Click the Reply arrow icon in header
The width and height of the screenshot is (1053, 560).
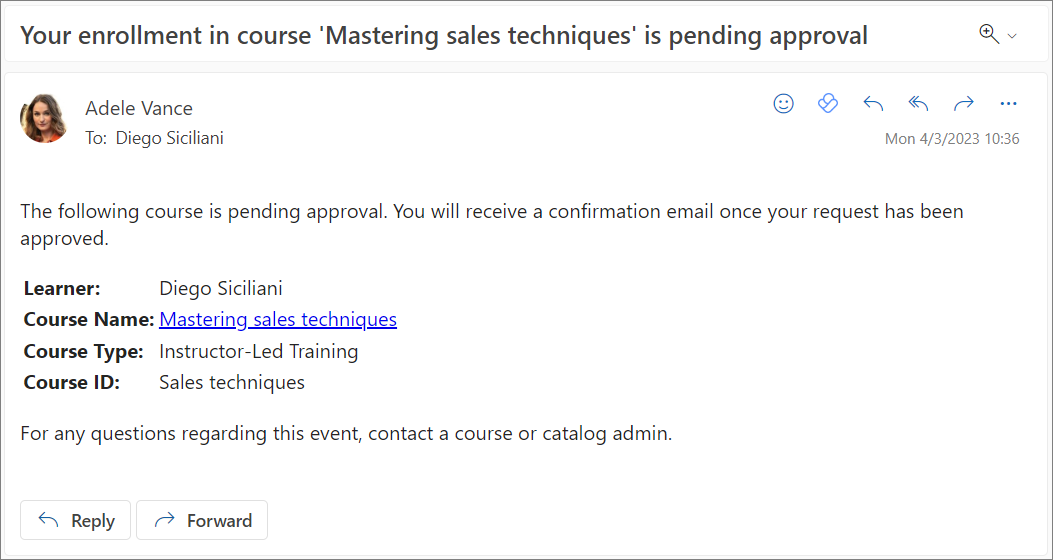(873, 104)
